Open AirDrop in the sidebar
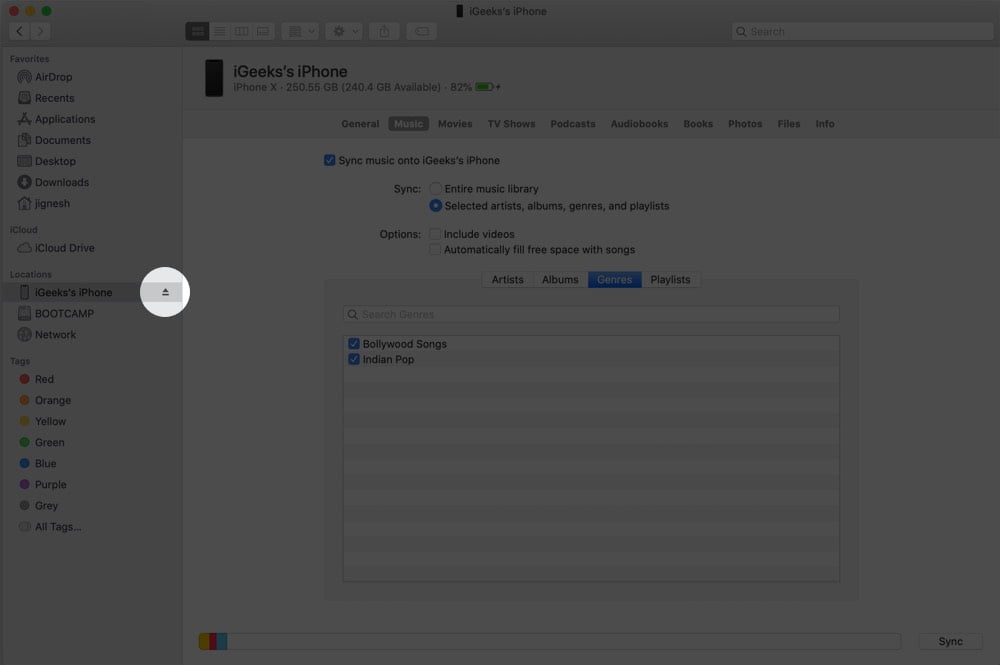This screenshot has height=665, width=1000. (x=54, y=77)
